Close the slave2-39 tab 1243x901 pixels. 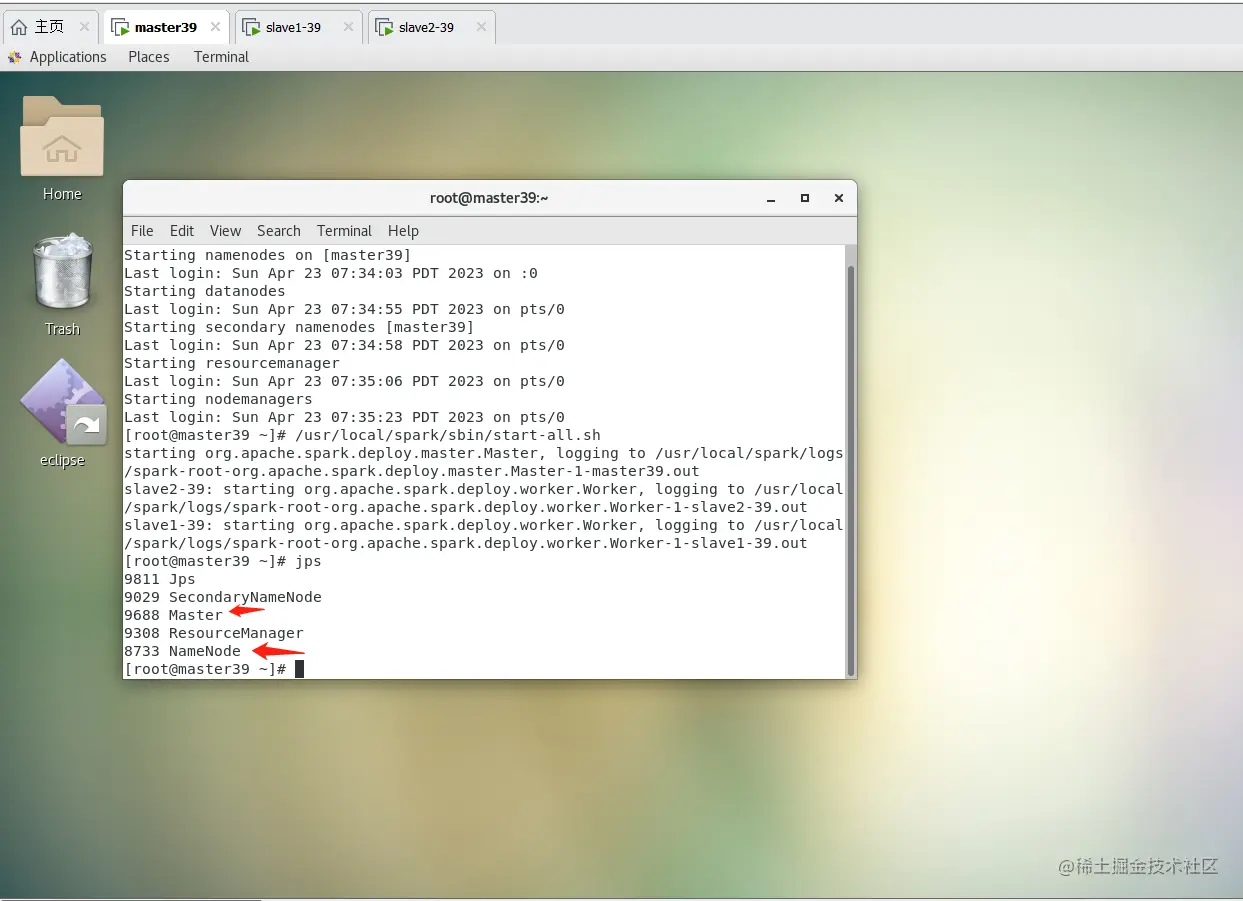[x=480, y=27]
